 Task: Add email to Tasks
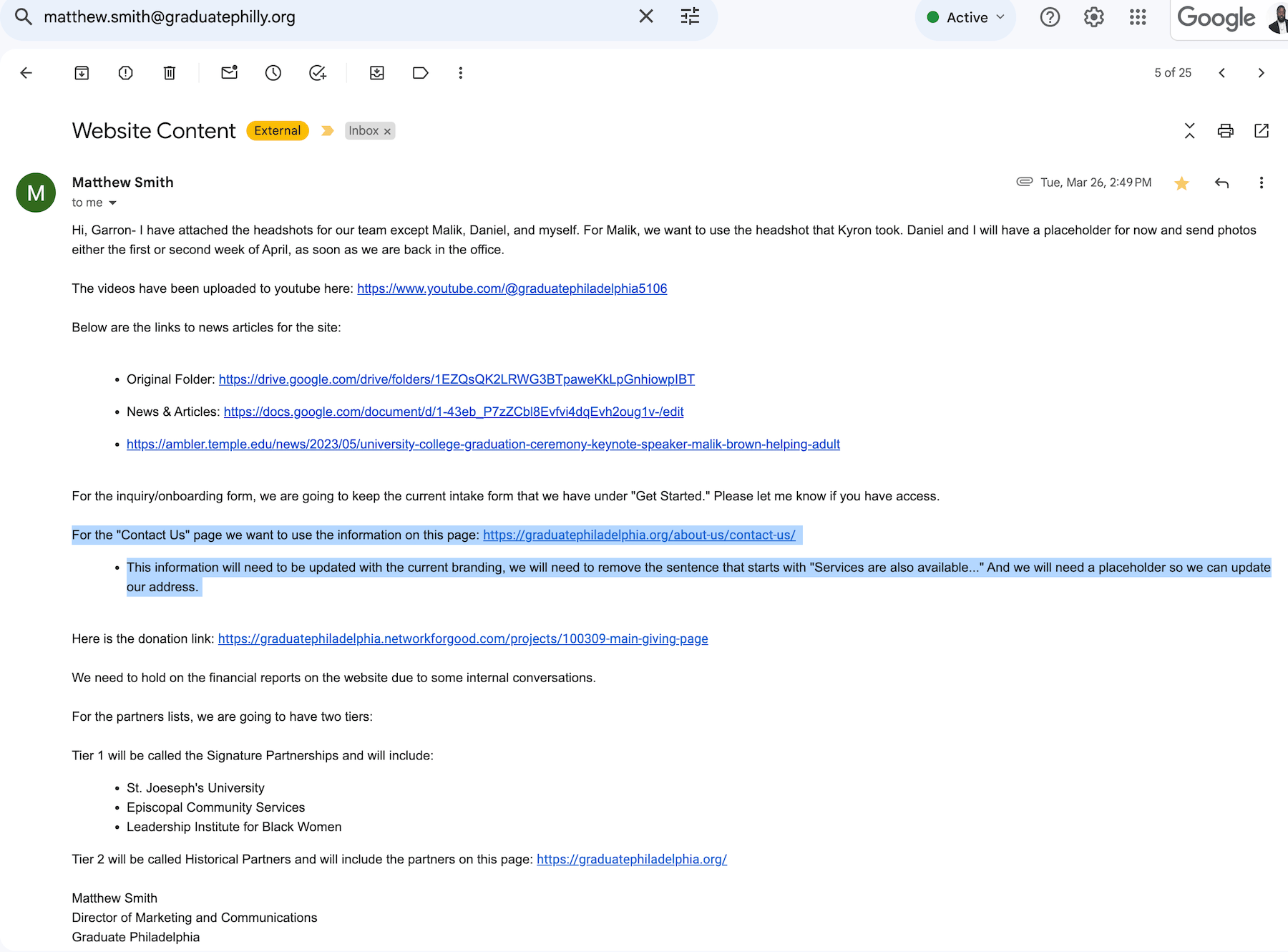(x=318, y=73)
